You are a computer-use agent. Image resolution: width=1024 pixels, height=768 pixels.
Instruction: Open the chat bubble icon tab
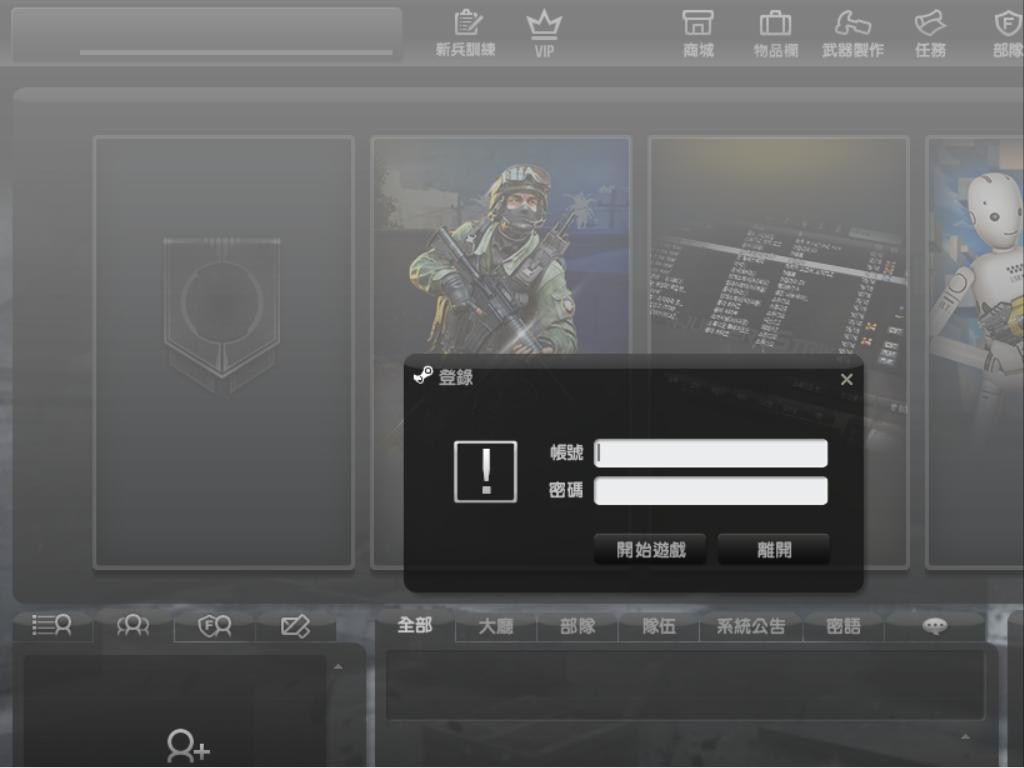tap(935, 626)
